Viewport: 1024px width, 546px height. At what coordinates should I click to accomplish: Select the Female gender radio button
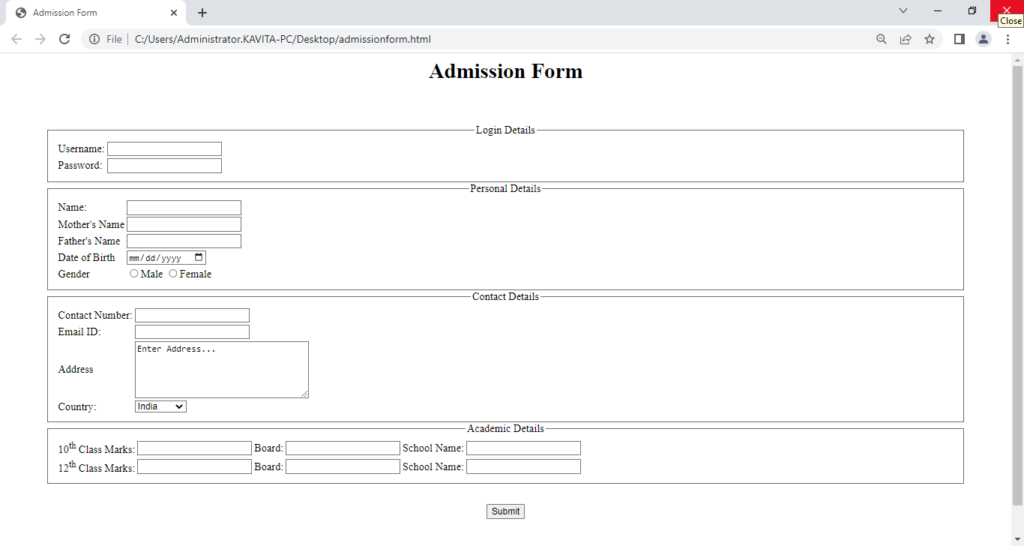(173, 274)
